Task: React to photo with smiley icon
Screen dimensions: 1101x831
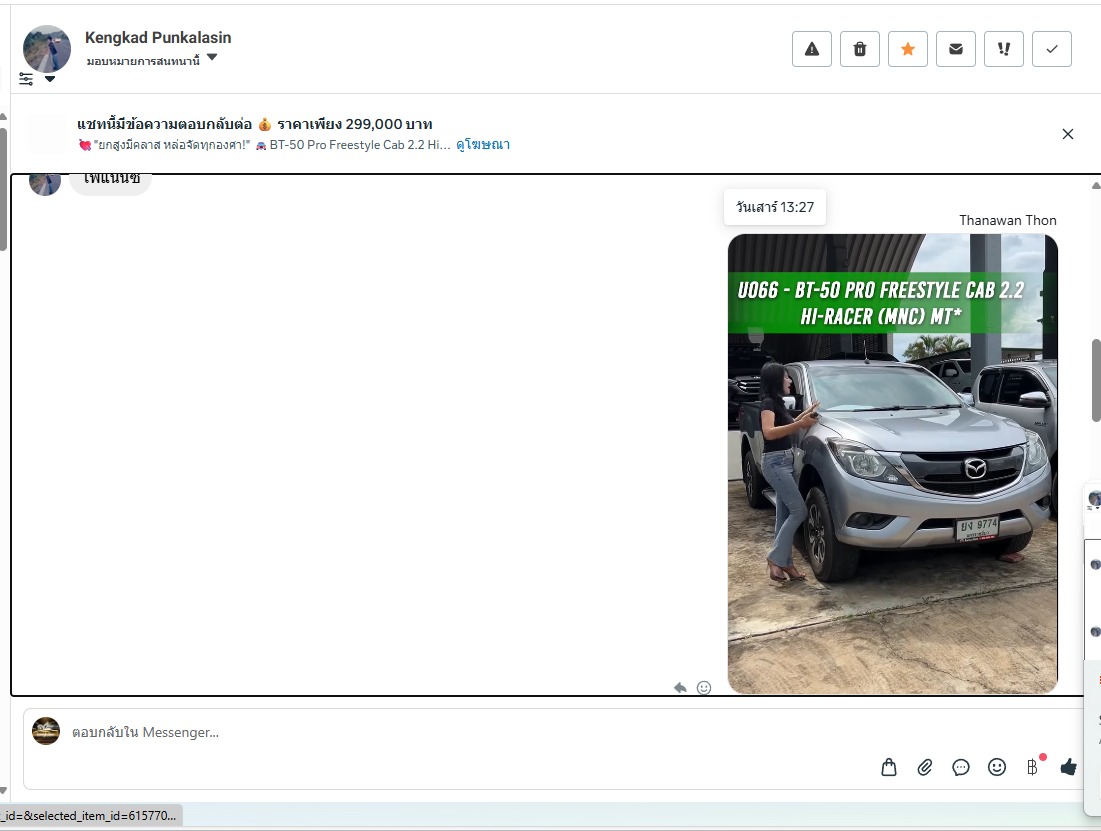Action: coord(704,688)
